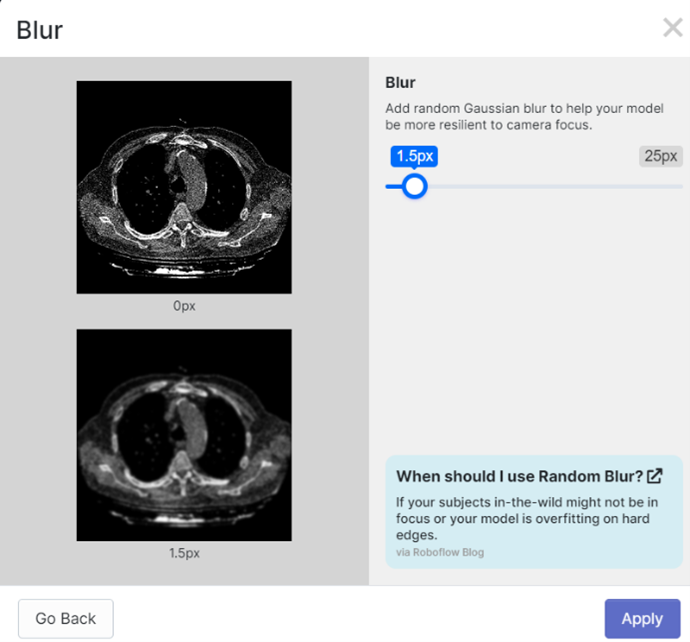The width and height of the screenshot is (690, 642).
Task: Click the gray preview panel background
Action: pos(330,320)
